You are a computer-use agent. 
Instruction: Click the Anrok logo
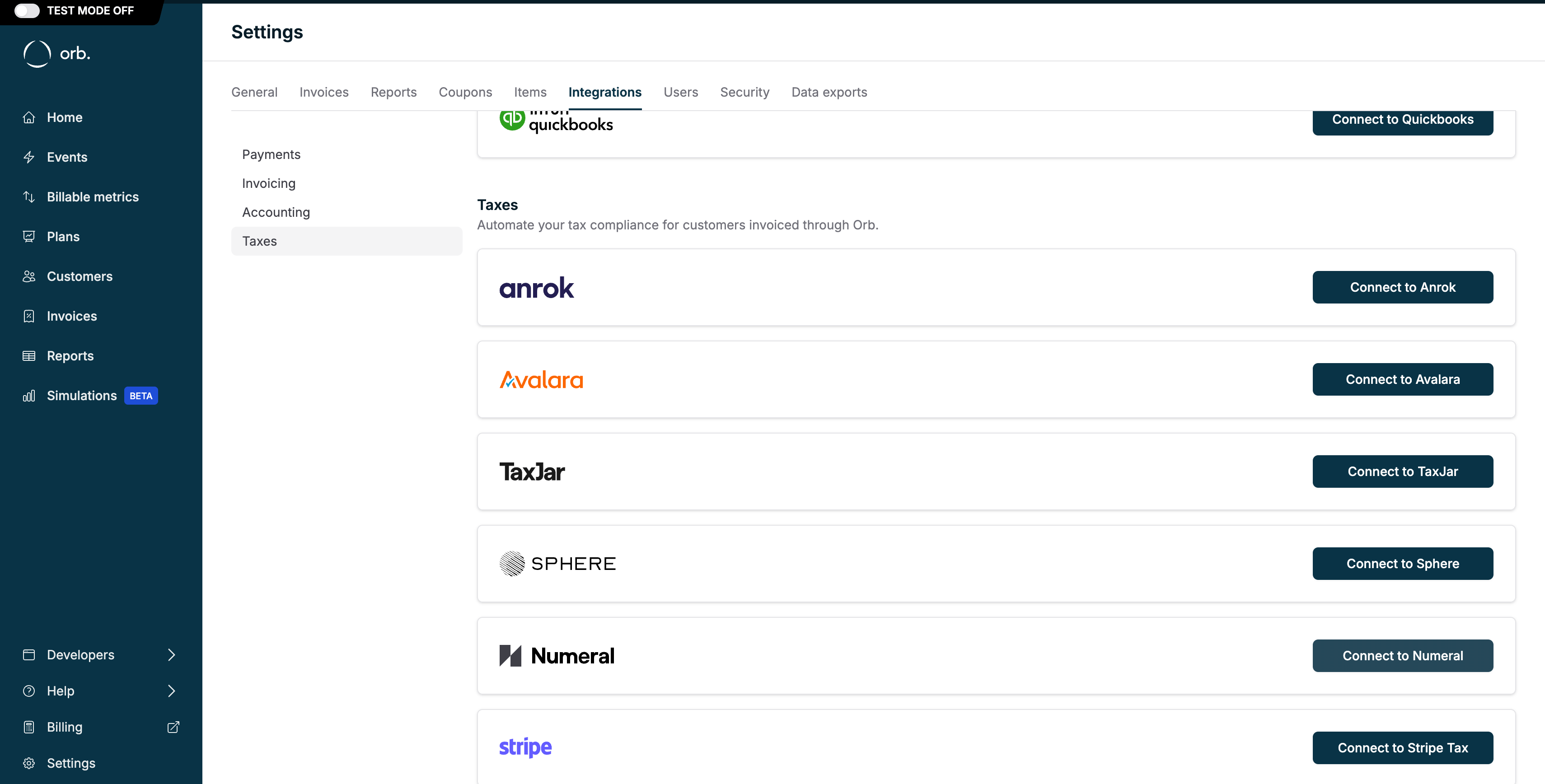pos(537,288)
